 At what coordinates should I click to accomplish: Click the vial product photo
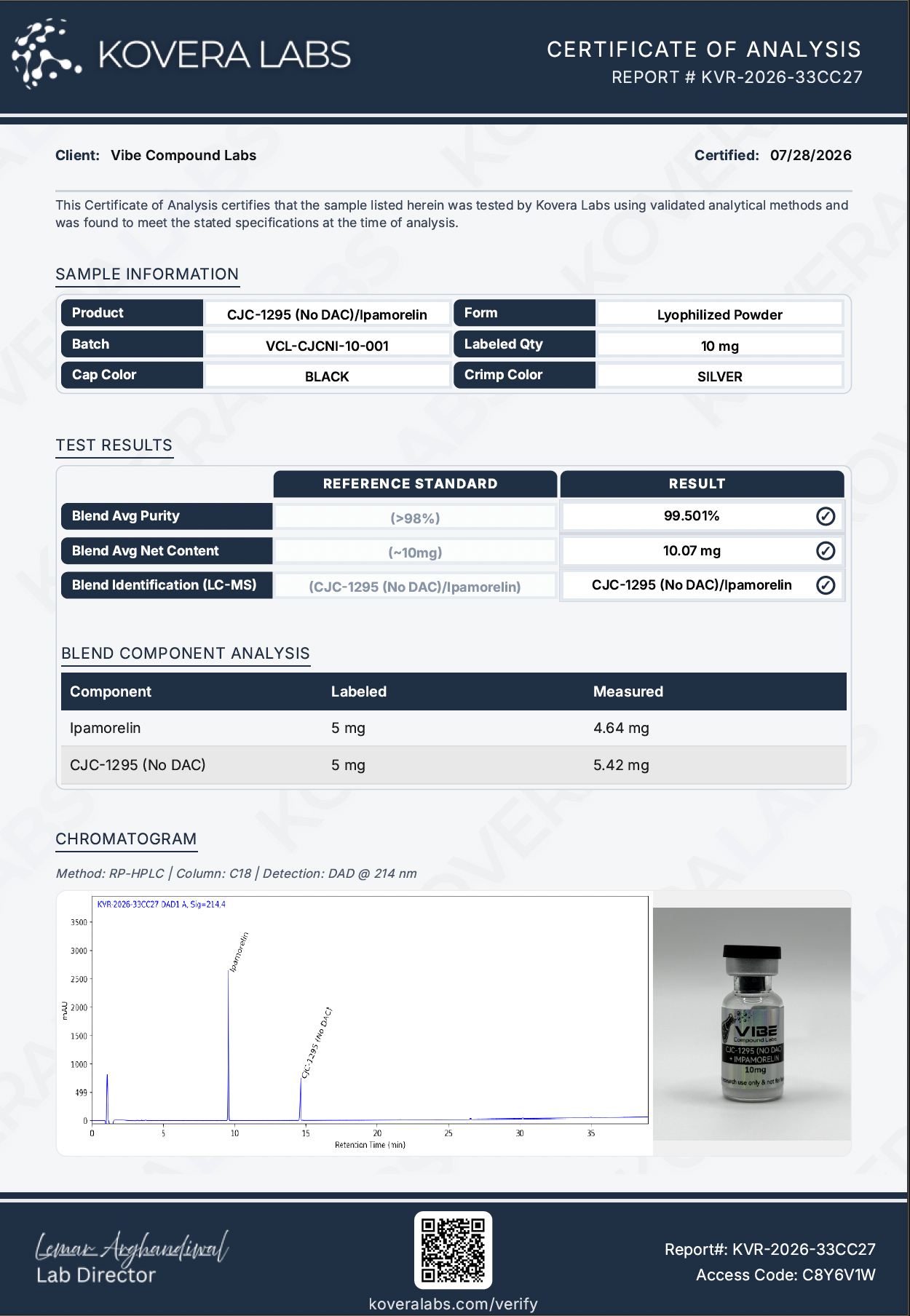pos(752,1023)
